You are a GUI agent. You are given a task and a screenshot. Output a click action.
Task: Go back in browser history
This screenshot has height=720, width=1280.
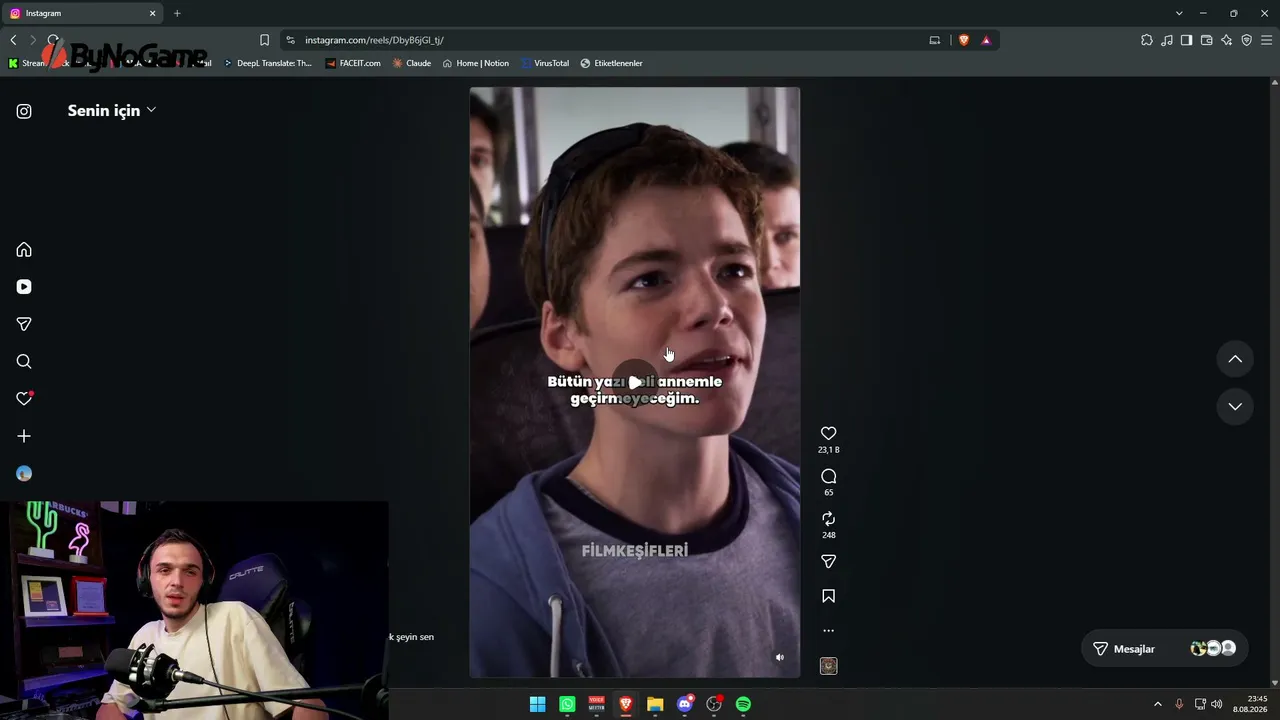pyautogui.click(x=13, y=40)
